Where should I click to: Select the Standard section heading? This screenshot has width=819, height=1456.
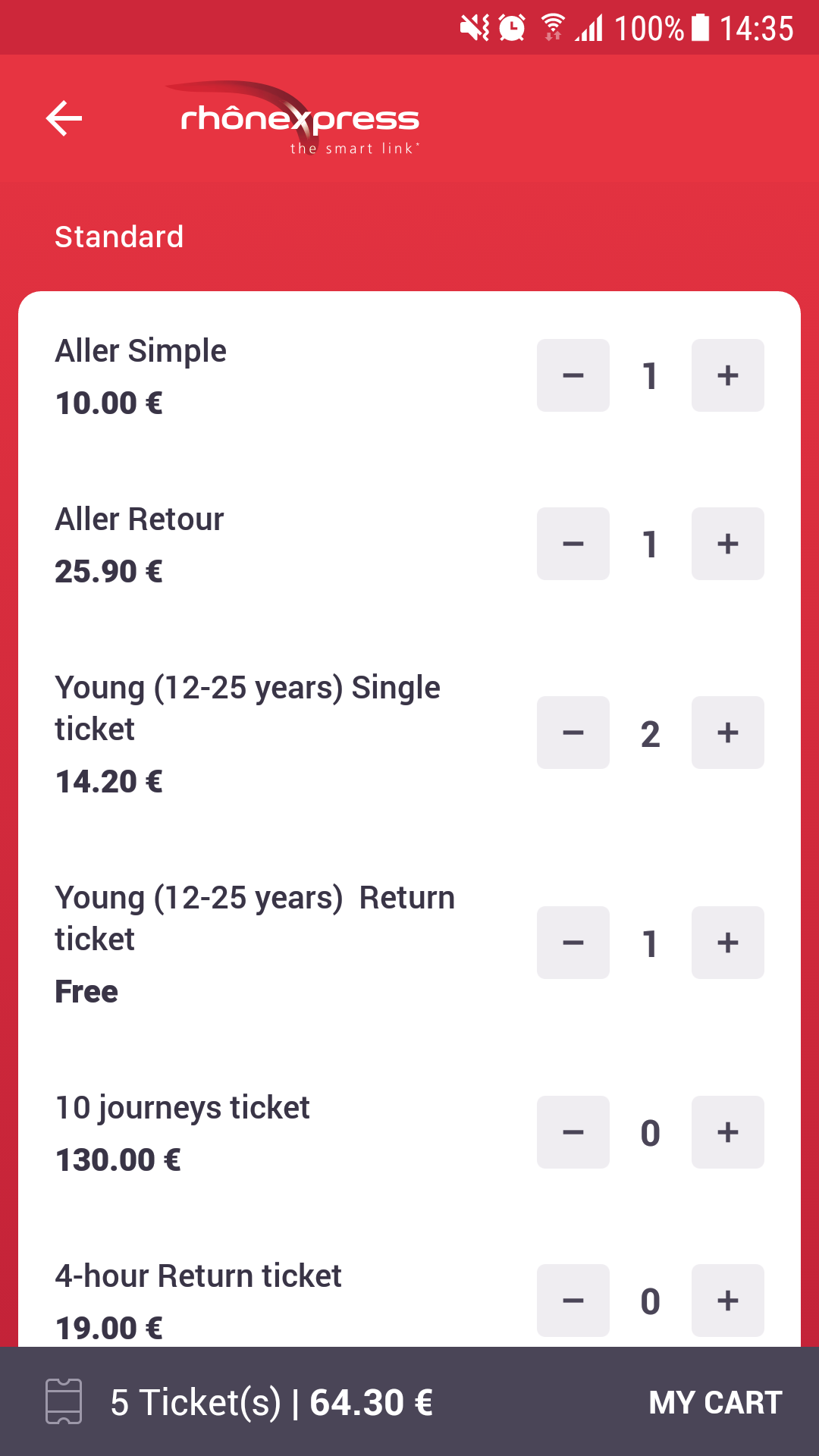tap(119, 237)
